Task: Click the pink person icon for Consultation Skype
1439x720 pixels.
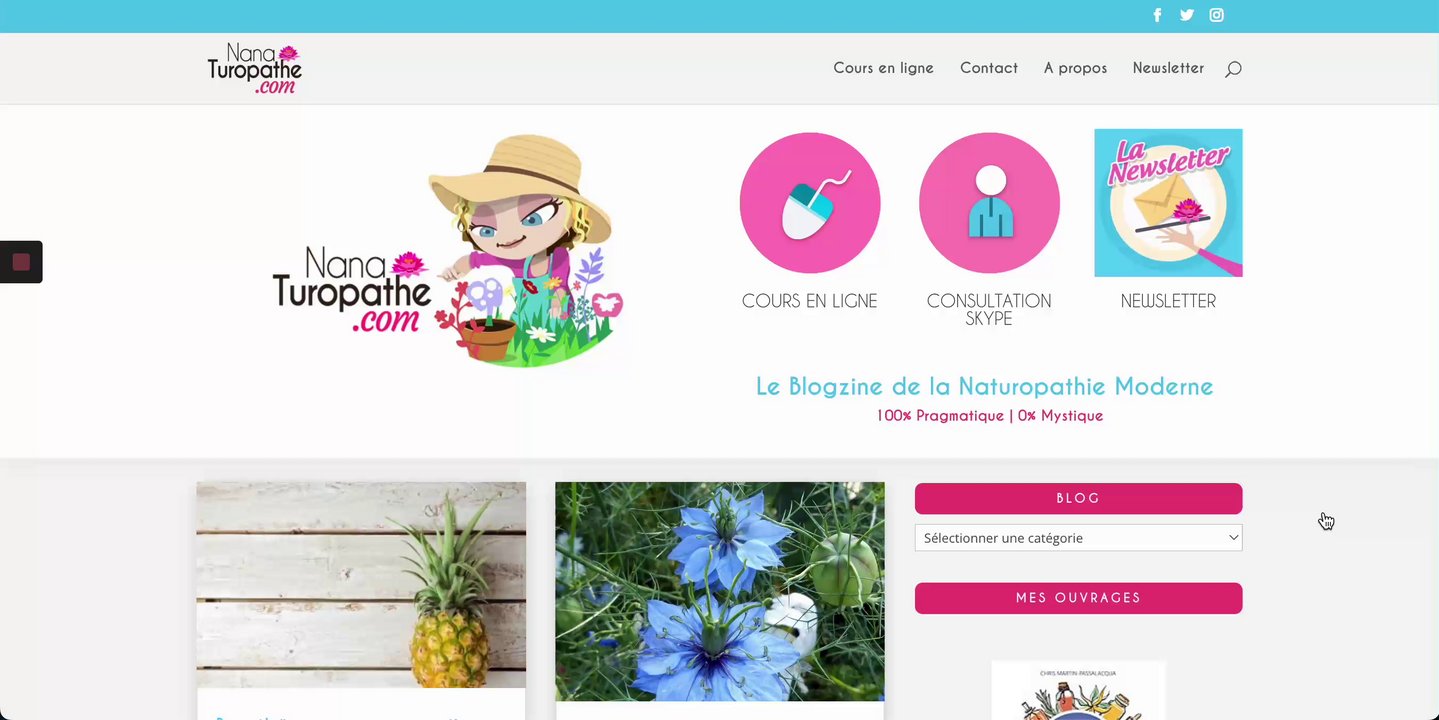Action: (x=989, y=203)
